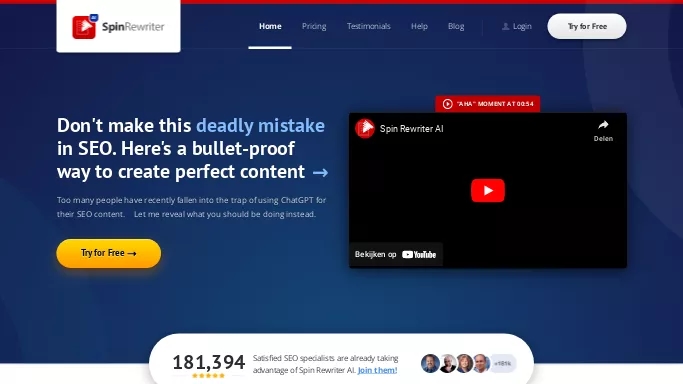
Task: Click the yellow Try for Free button
Action: pyautogui.click(x=108, y=253)
